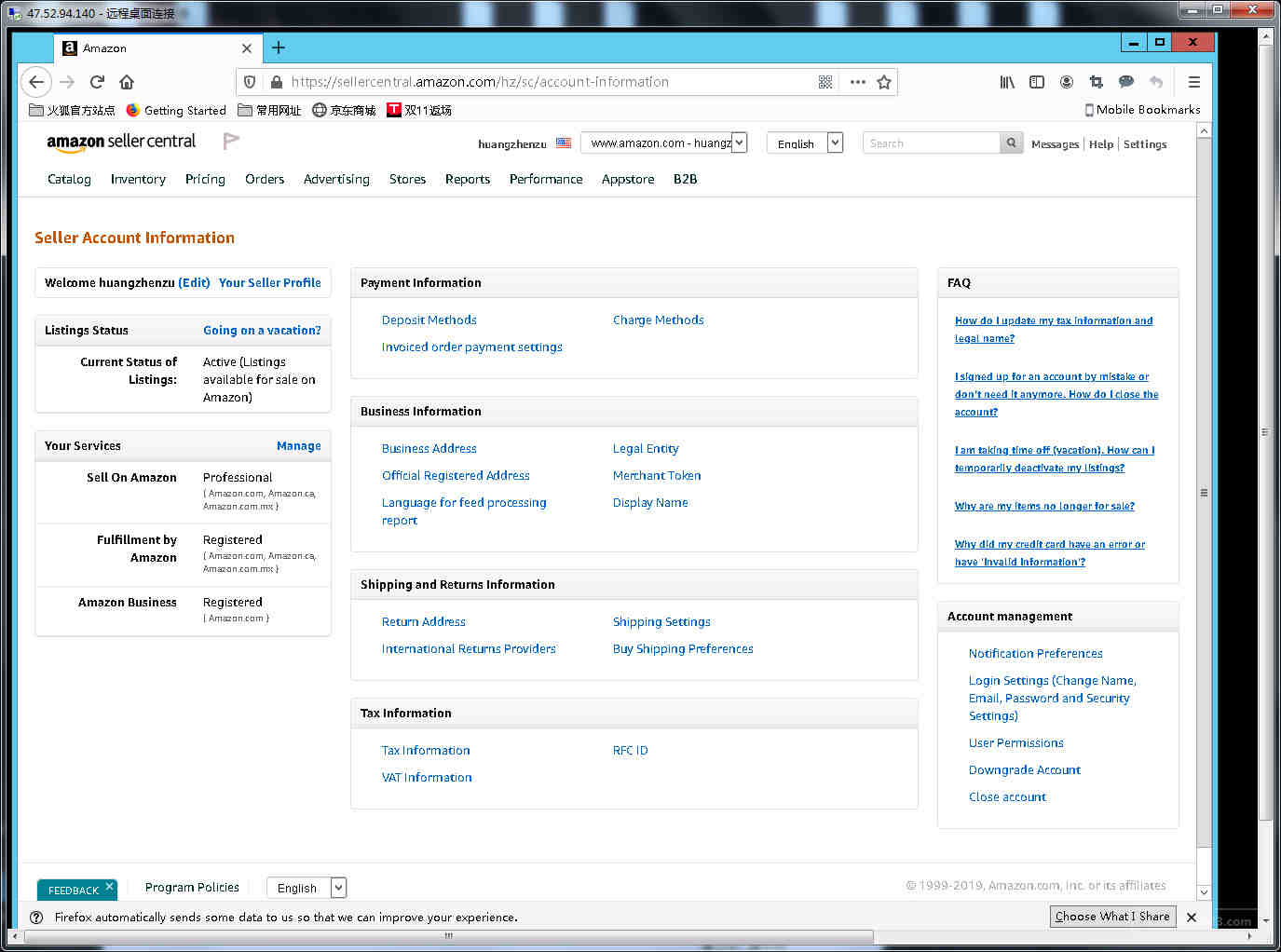Click the Close account link
The width and height of the screenshot is (1281, 952).
(x=1007, y=796)
